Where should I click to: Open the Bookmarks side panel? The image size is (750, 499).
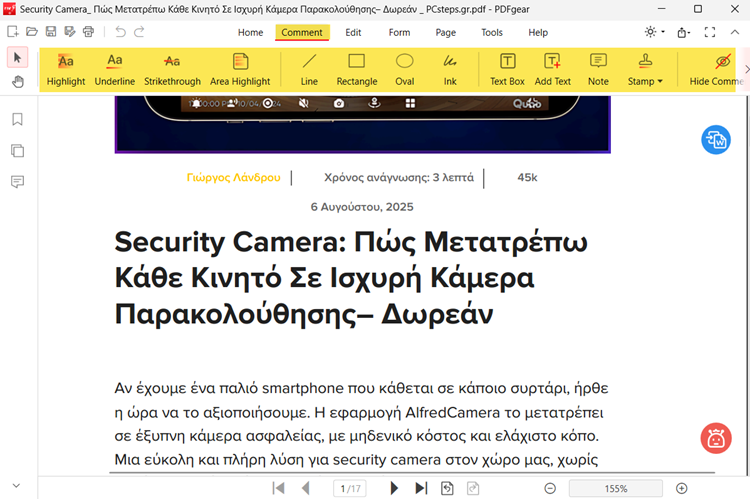click(17, 119)
